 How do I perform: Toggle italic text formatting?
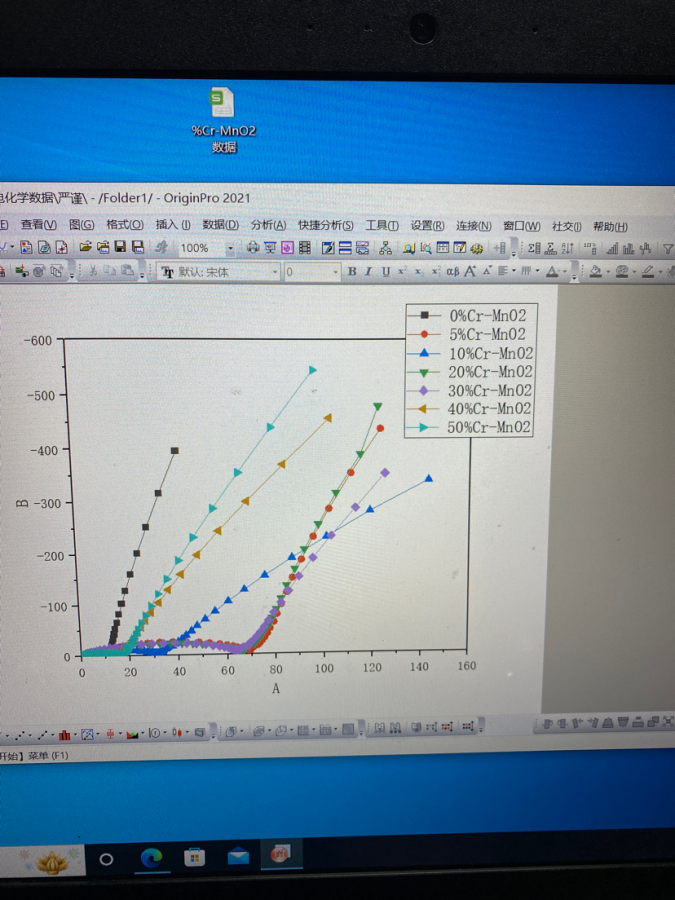click(368, 271)
